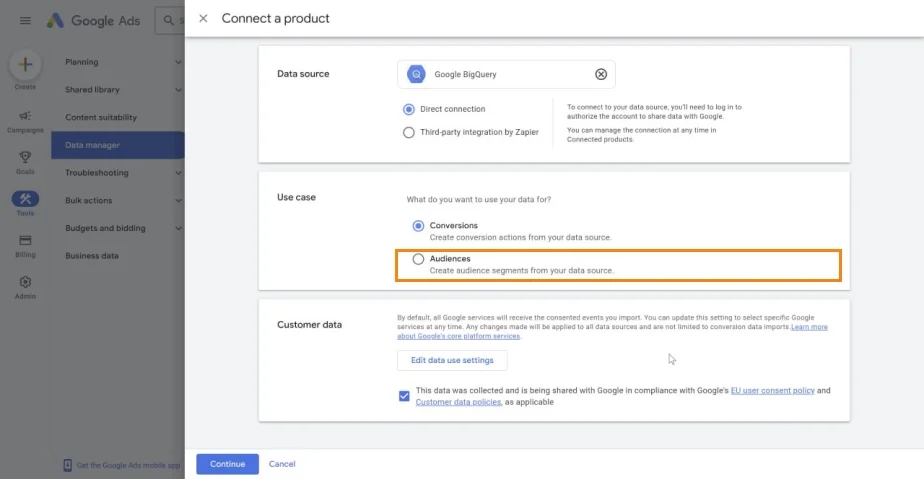
Task: Select the Direct connection radio option
Action: (x=408, y=109)
